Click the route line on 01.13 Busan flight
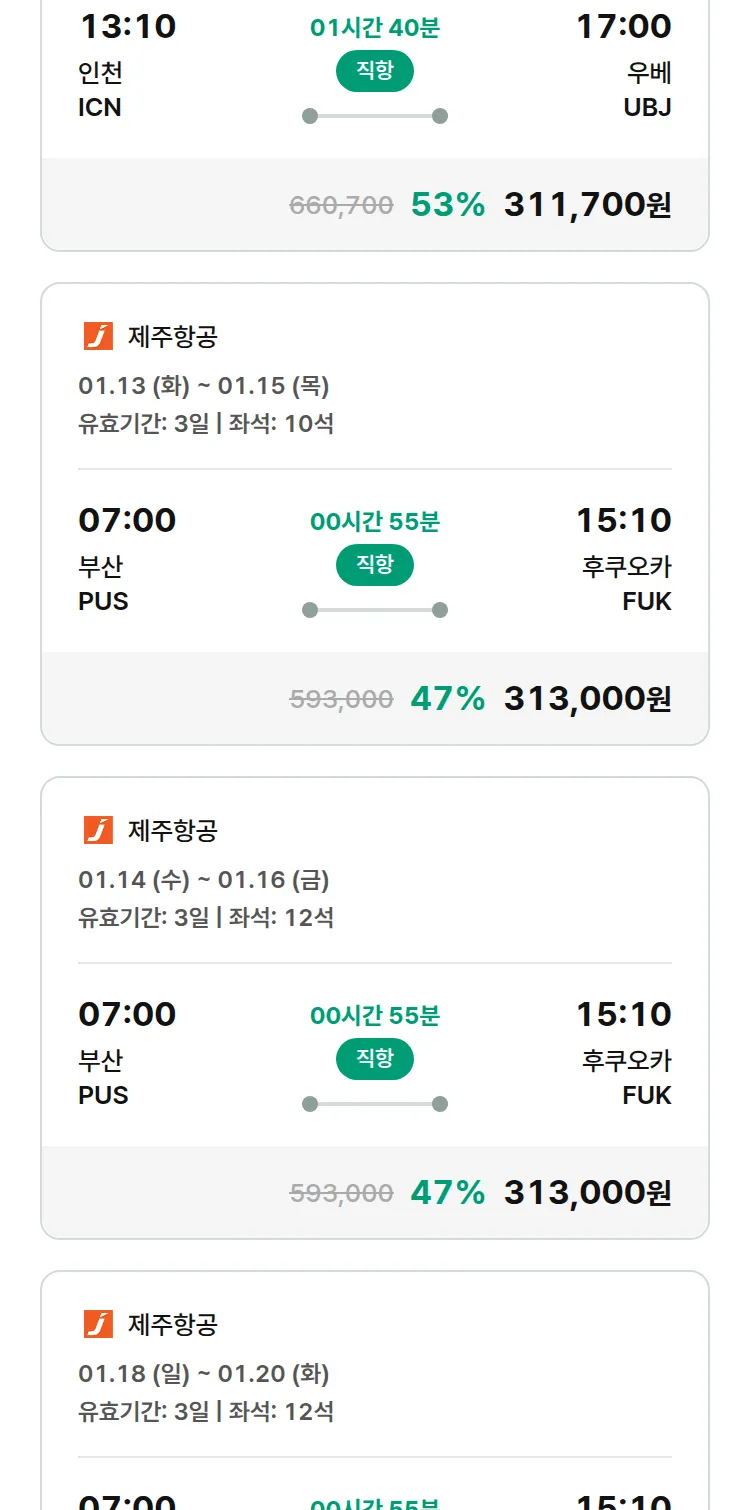The width and height of the screenshot is (750, 1510). (x=374, y=610)
